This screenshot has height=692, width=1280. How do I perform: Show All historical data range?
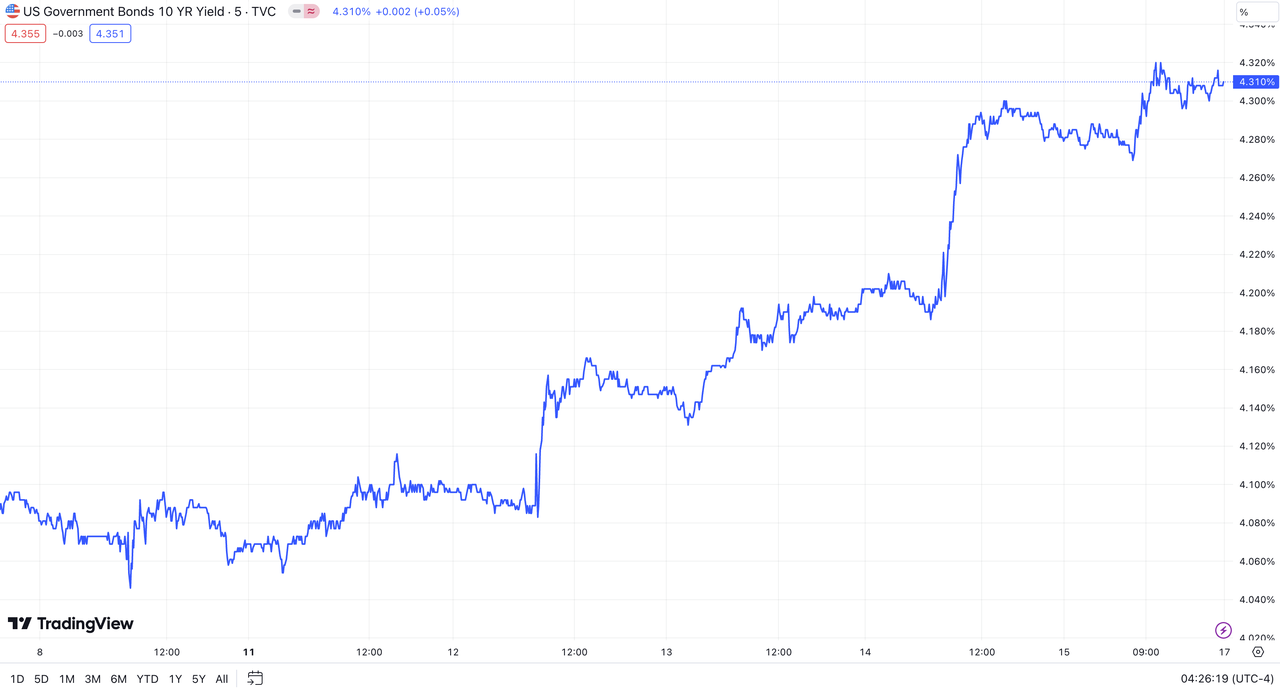click(x=222, y=679)
